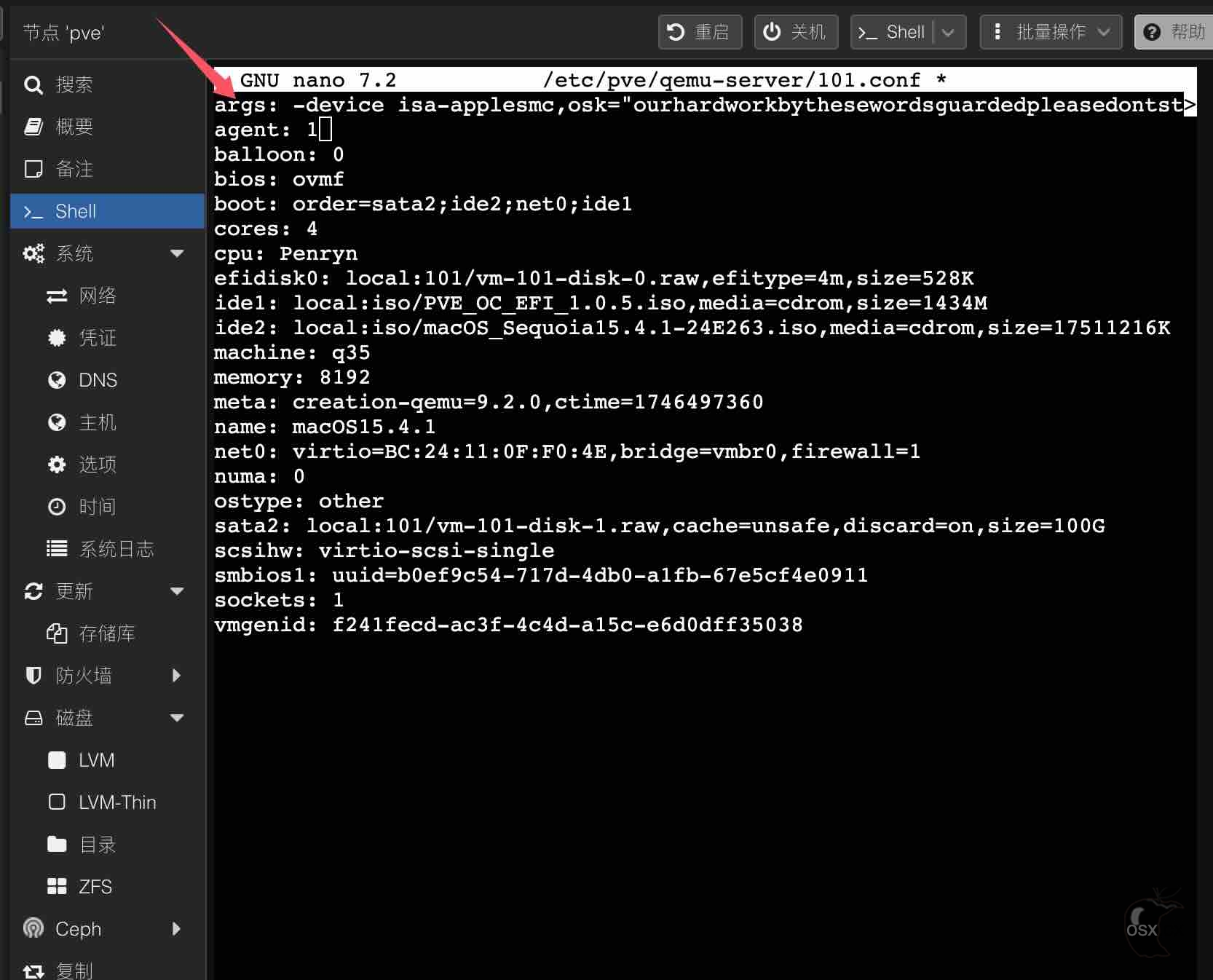
Task: Select the Shell sidebar menu item
Action: pyautogui.click(x=107, y=211)
